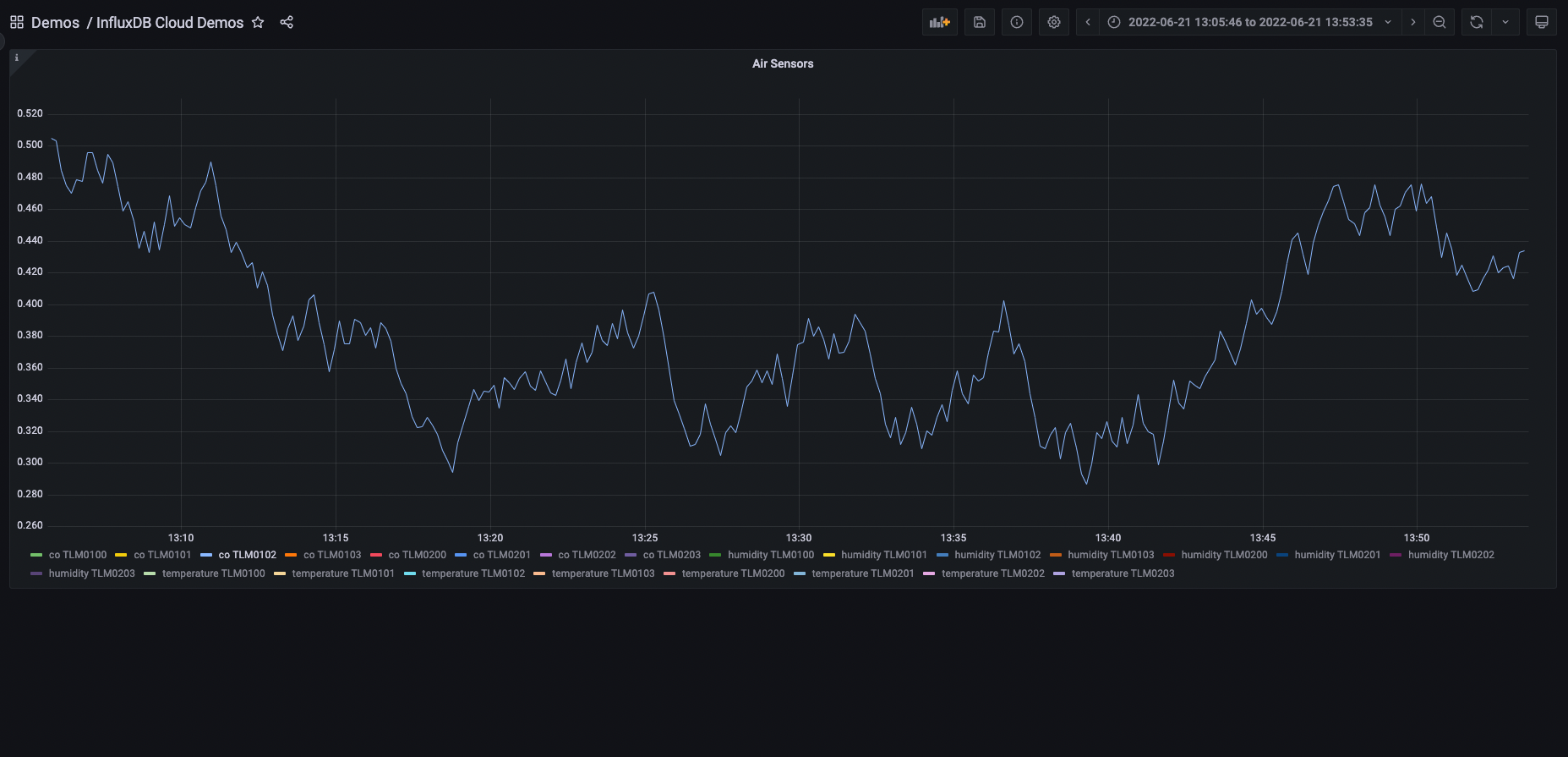Open dashboard settings gear

[1054, 23]
